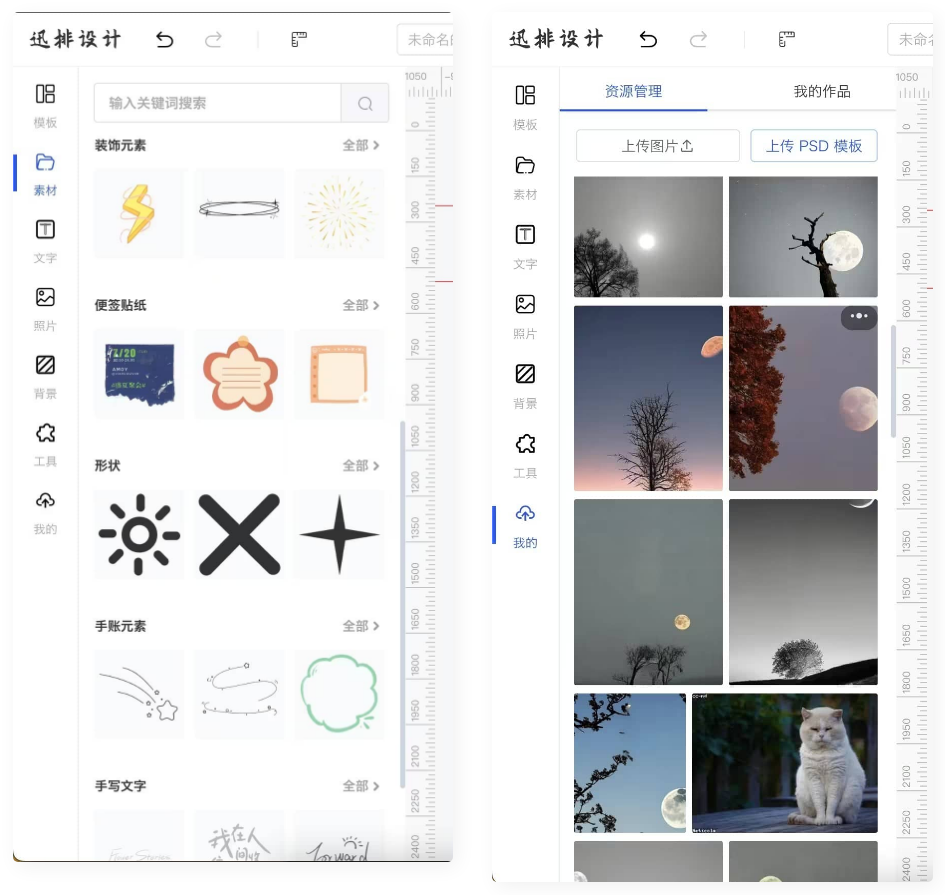
Task: Show all 手账元素 items
Action: pos(361,626)
